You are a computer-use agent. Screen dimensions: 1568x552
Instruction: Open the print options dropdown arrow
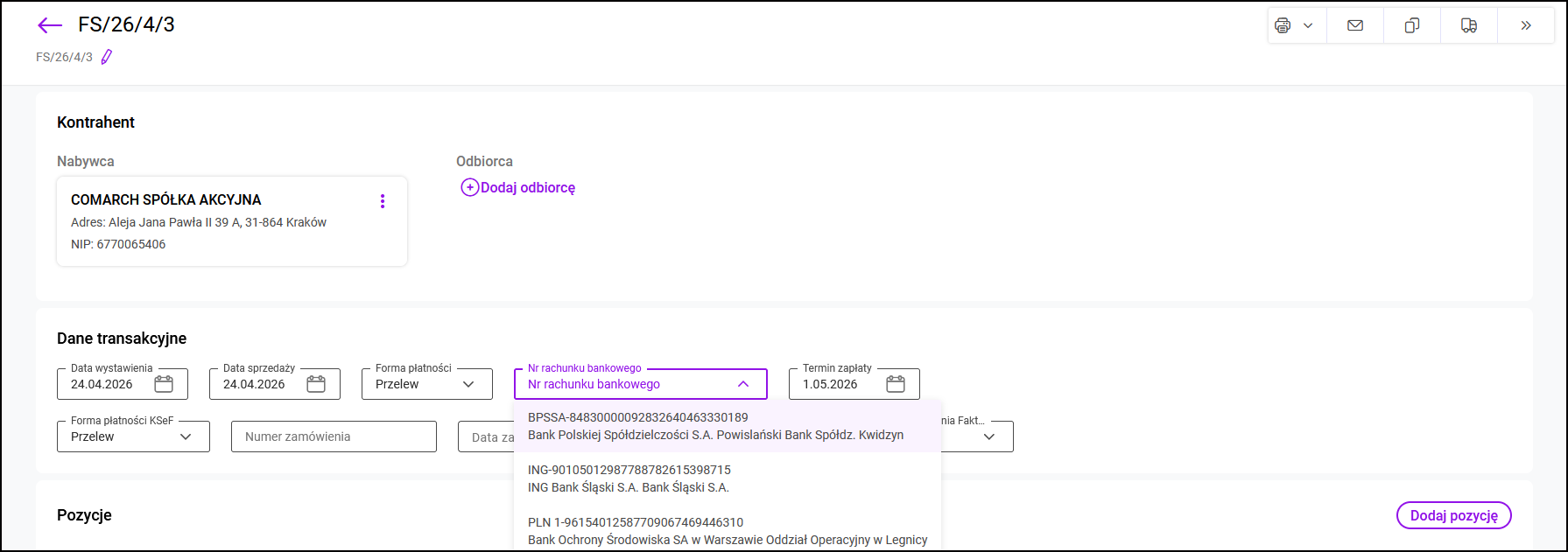(x=1308, y=25)
